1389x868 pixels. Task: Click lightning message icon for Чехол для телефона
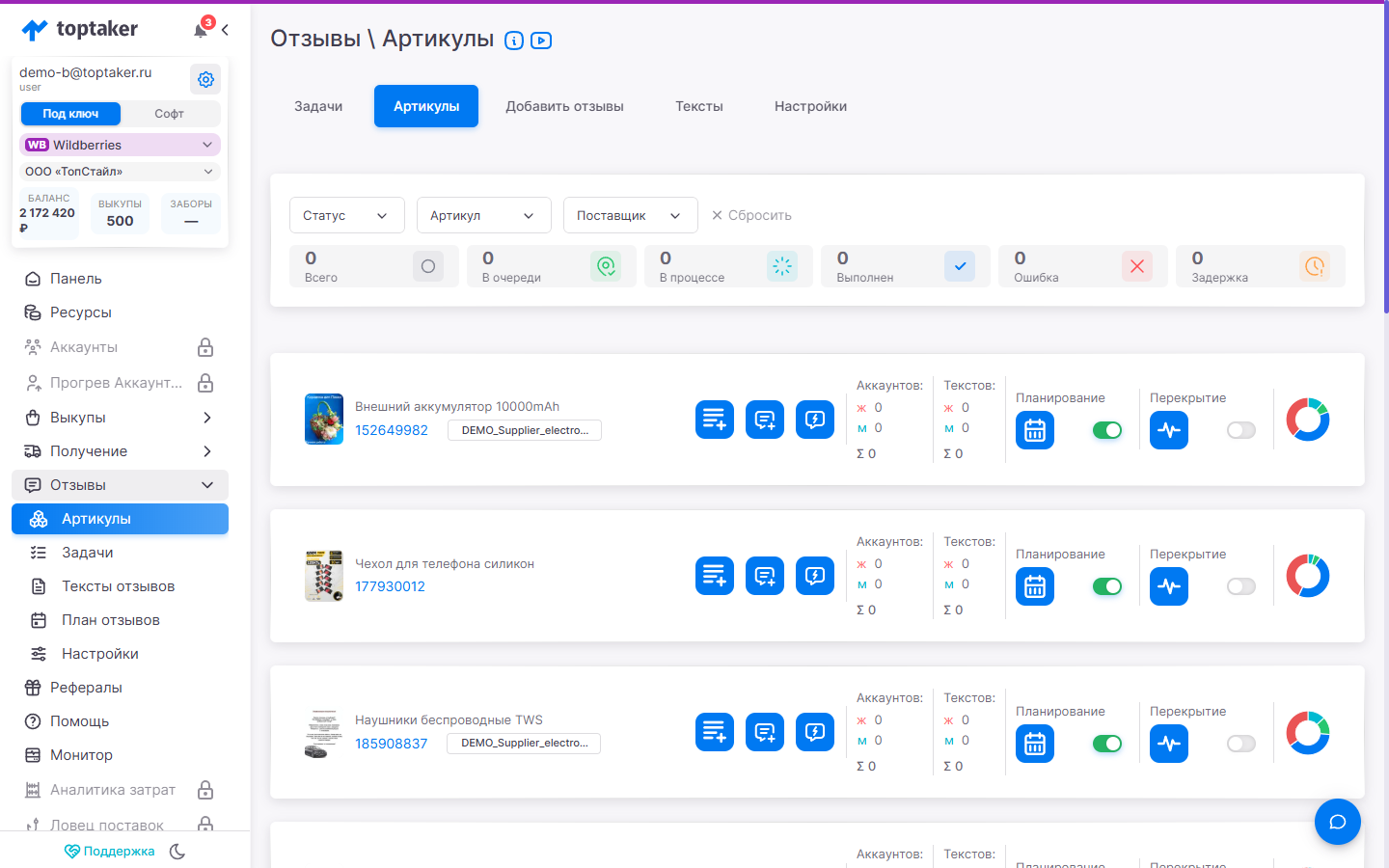point(815,576)
